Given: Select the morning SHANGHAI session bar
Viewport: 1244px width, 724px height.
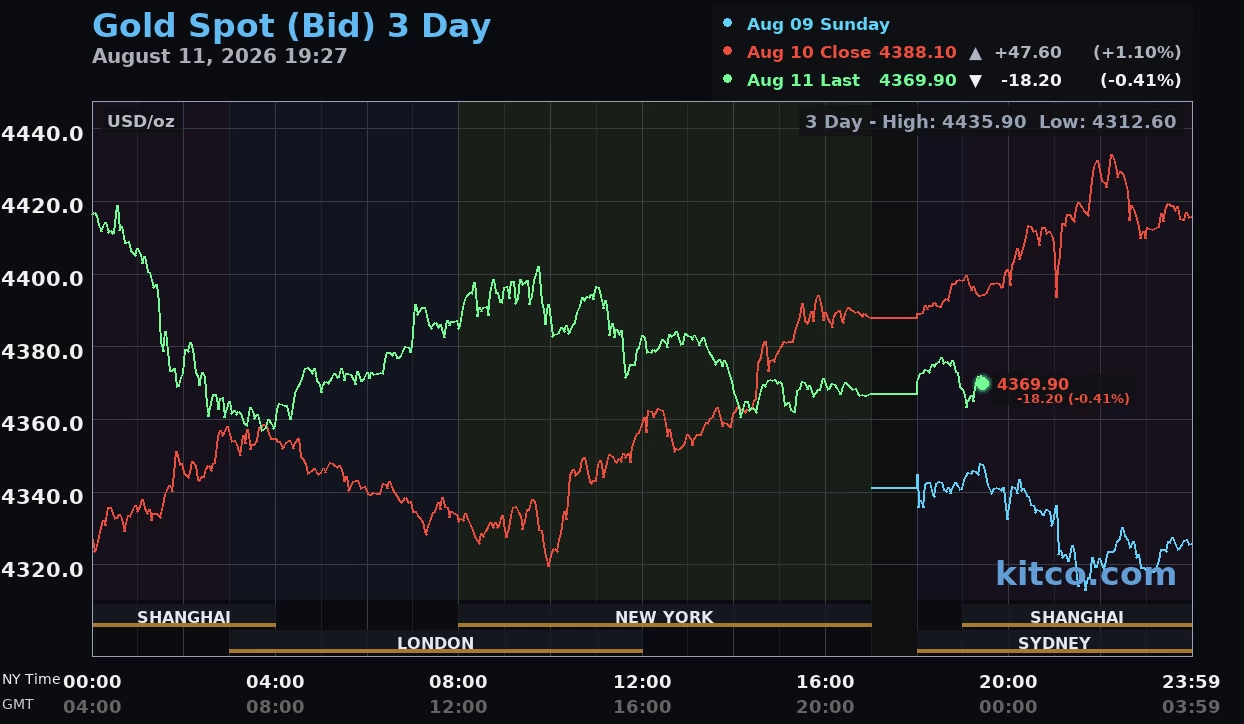Looking at the screenshot, I should point(184,616).
